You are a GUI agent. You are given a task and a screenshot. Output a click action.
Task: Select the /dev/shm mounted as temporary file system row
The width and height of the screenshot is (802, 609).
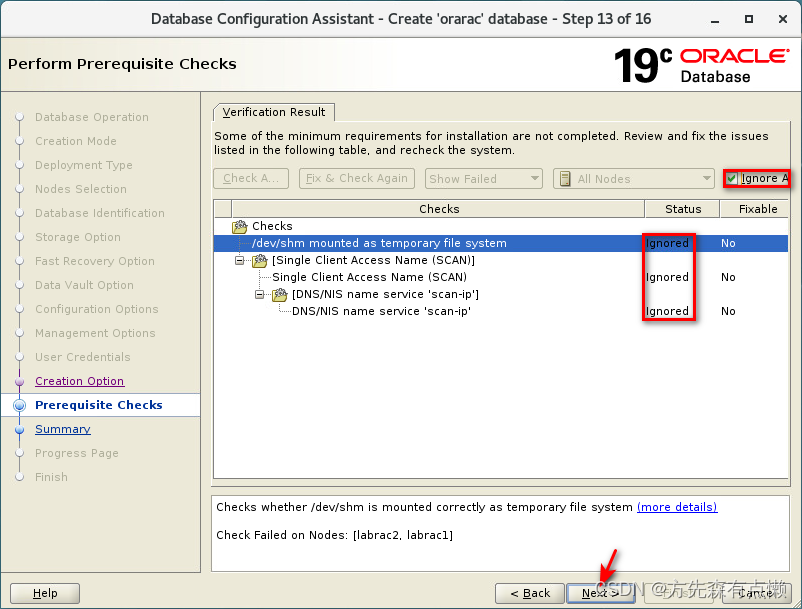click(501, 243)
